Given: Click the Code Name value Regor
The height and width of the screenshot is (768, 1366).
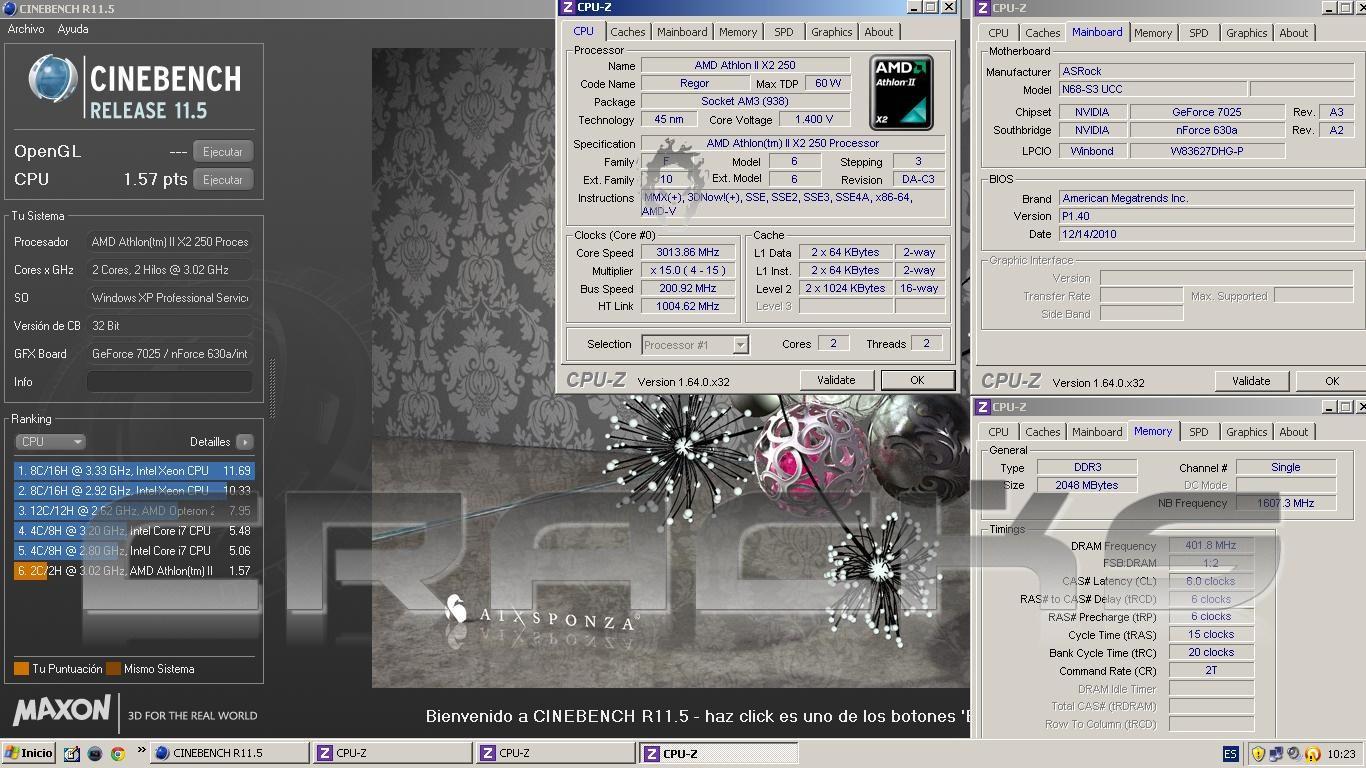Looking at the screenshot, I should pos(694,84).
